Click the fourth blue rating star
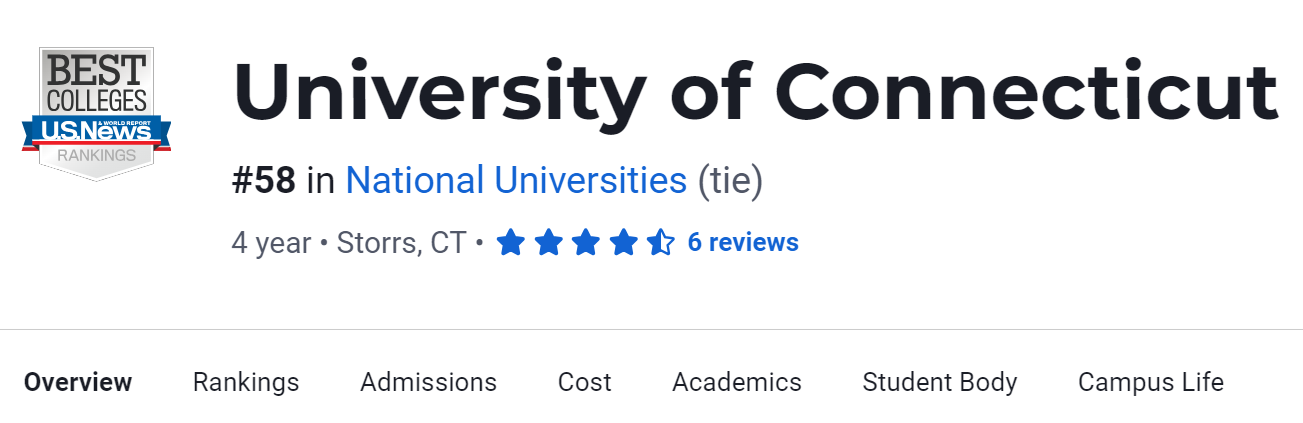This screenshot has width=1303, height=423. pos(623,243)
